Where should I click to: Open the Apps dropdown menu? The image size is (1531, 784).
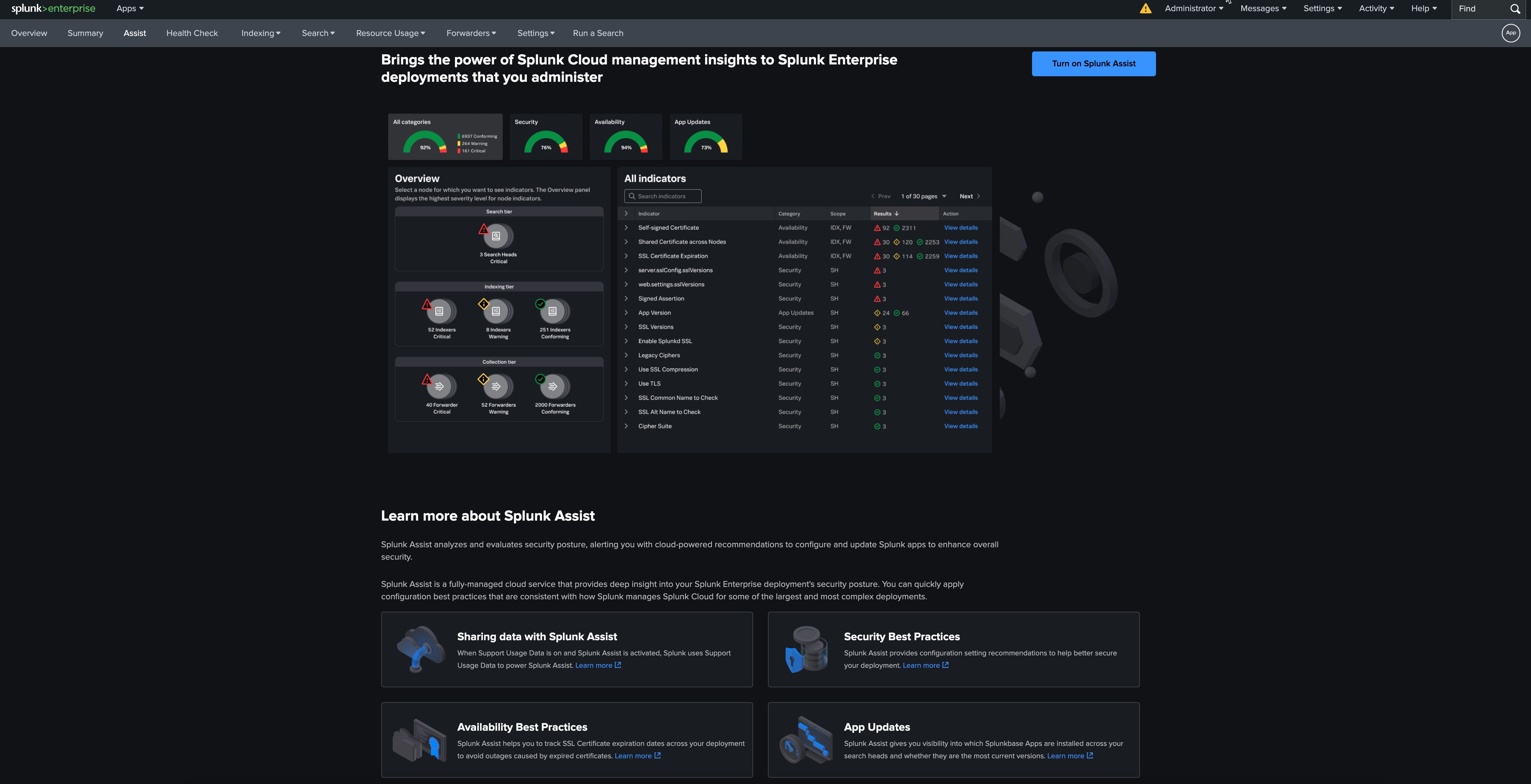click(130, 8)
